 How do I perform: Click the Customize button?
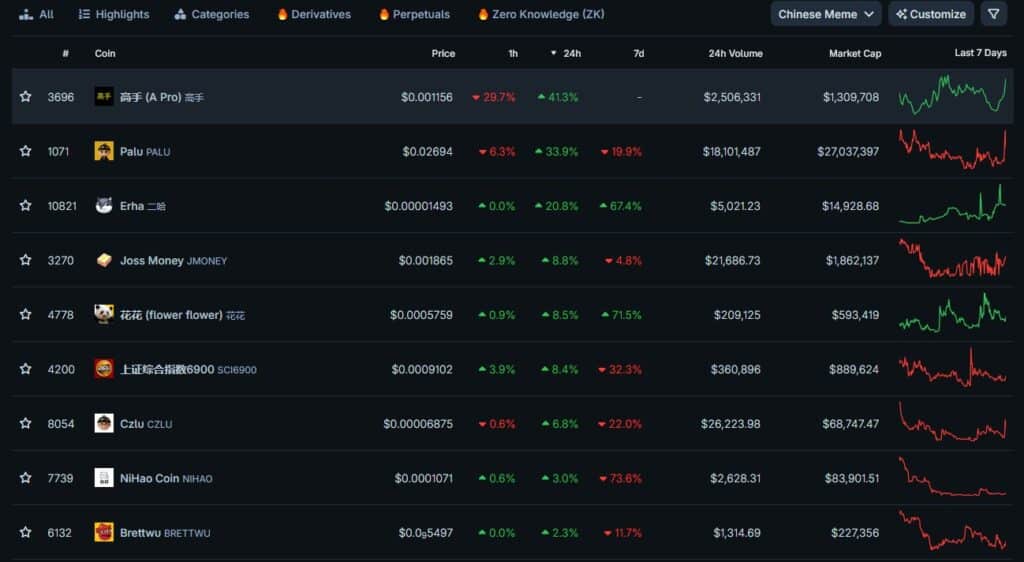point(931,14)
